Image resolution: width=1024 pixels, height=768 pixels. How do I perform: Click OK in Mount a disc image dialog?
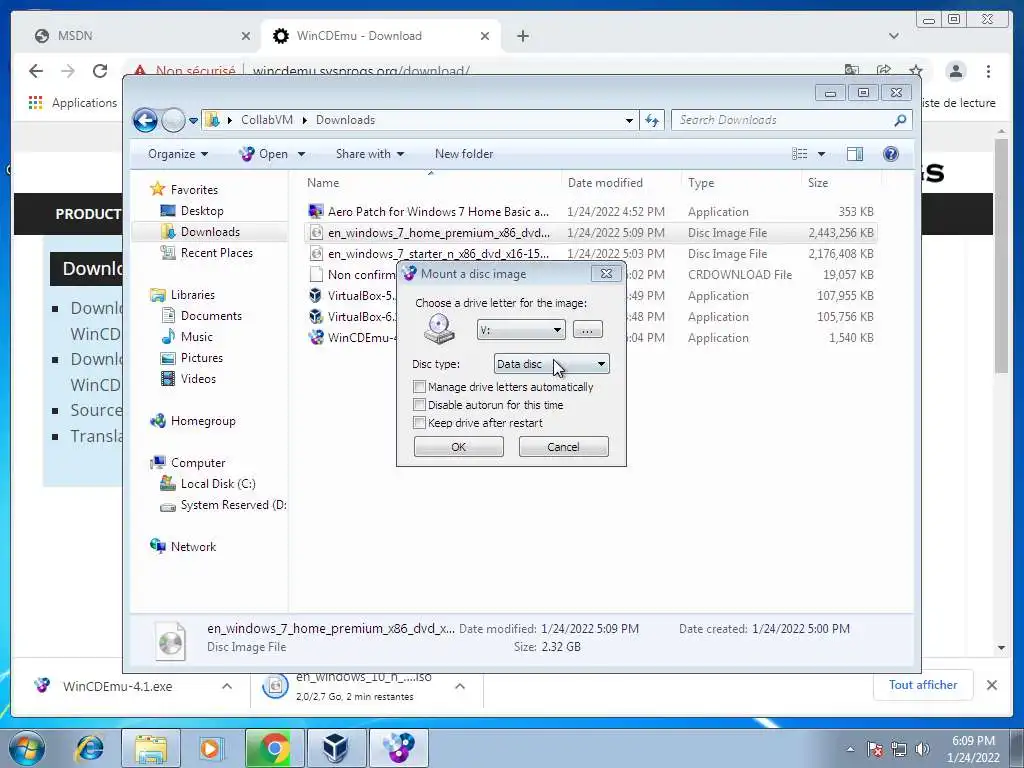click(x=458, y=447)
